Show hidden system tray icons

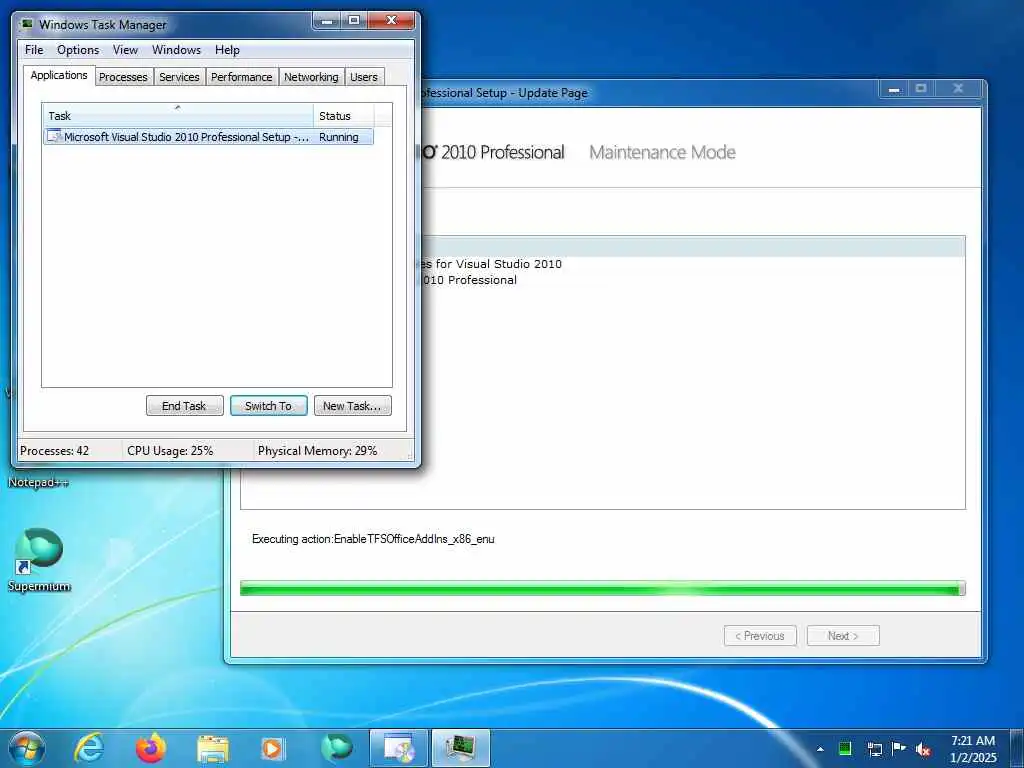pos(820,749)
